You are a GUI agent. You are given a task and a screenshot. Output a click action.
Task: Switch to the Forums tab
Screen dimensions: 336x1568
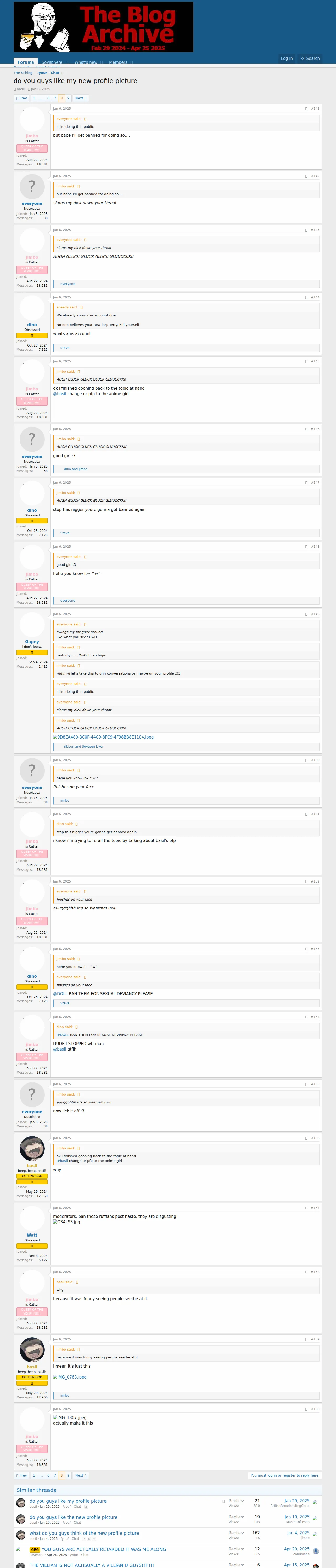point(26,62)
